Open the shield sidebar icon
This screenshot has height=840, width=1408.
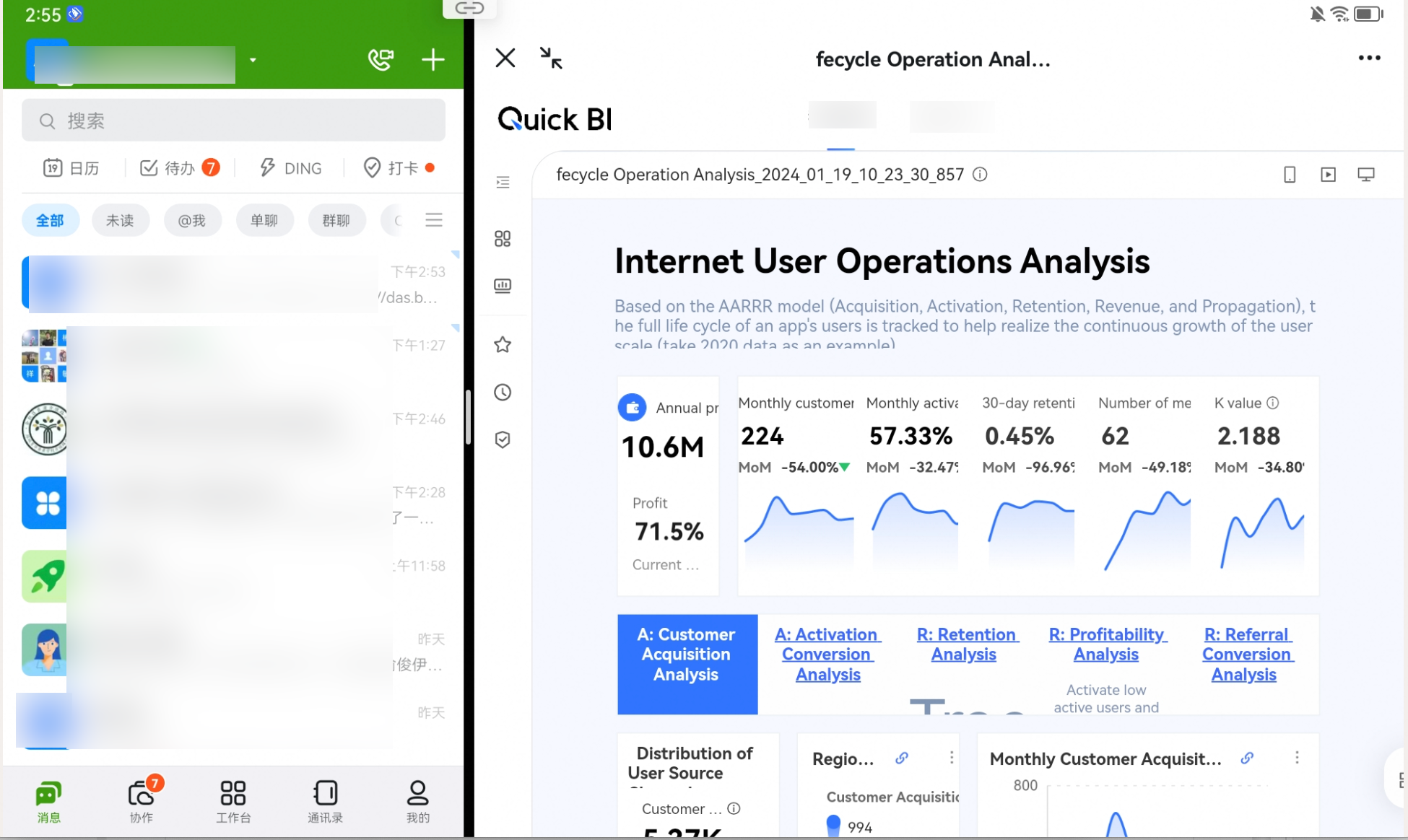point(503,439)
